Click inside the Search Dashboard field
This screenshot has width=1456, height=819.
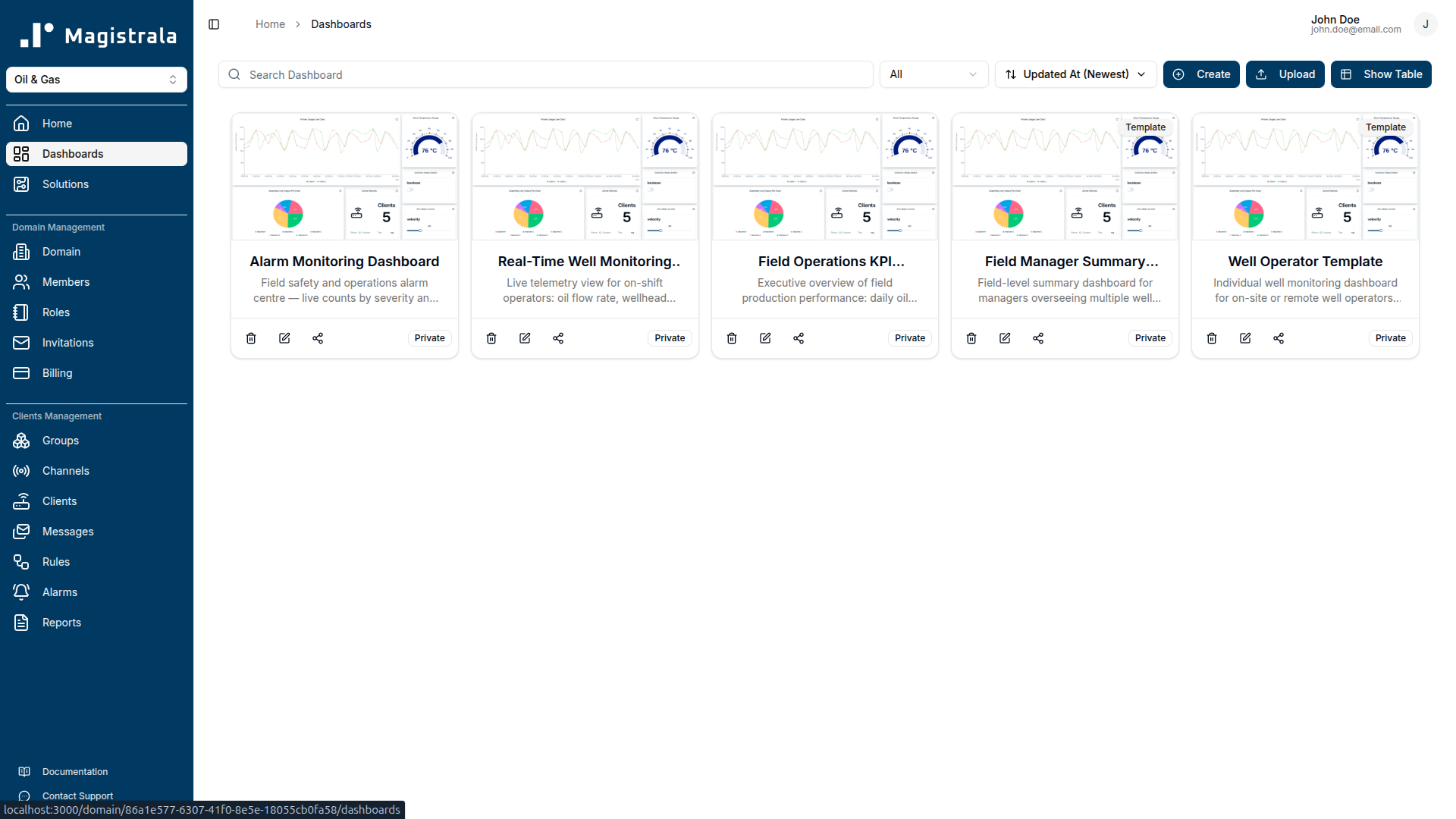pos(544,74)
